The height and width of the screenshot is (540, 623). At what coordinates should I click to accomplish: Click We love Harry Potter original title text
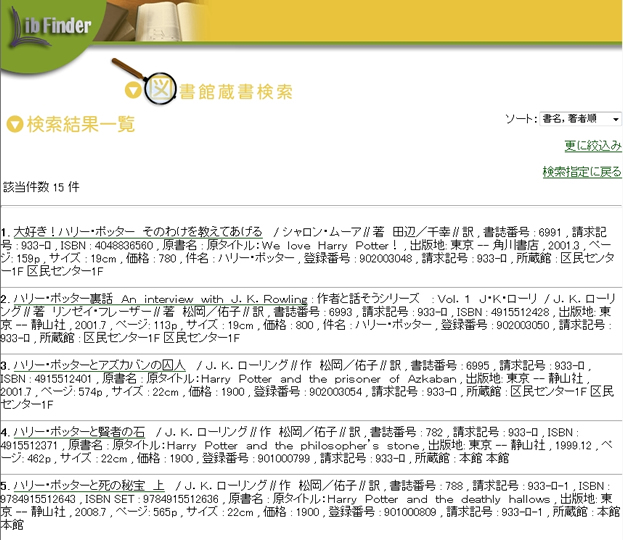coord(325,244)
